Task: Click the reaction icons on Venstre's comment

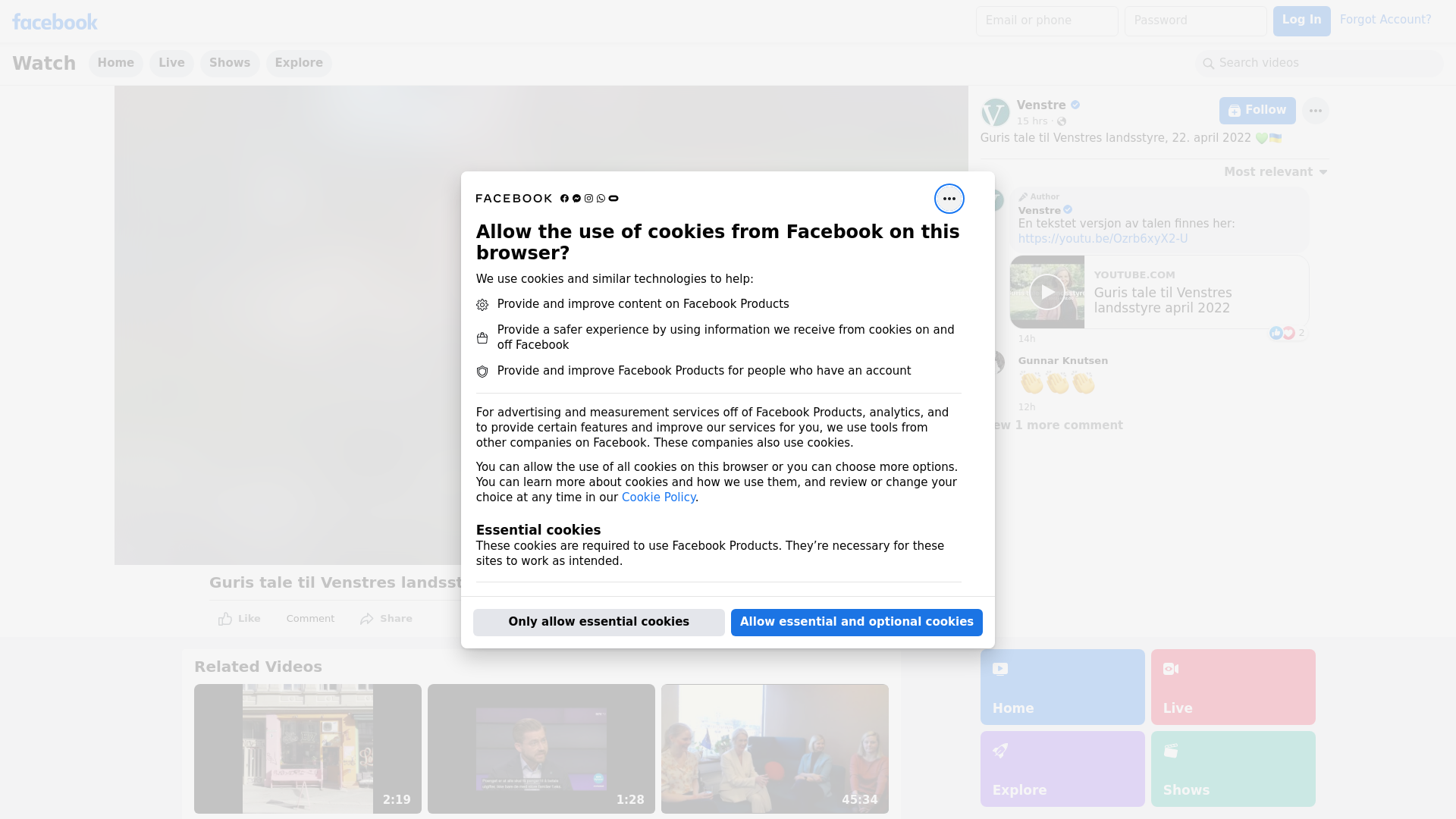Action: pyautogui.click(x=1282, y=333)
